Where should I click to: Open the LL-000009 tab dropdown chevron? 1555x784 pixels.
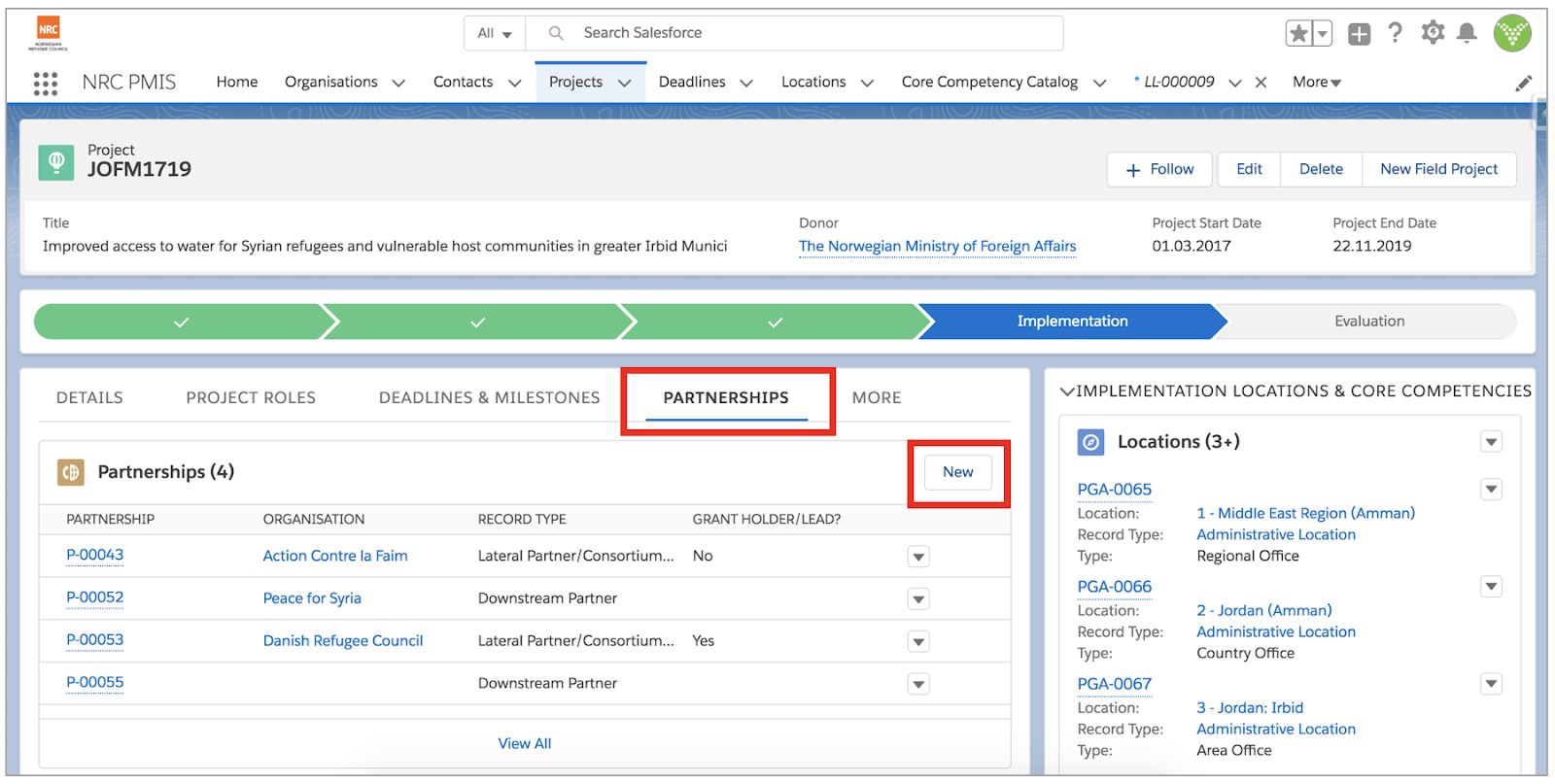point(1234,84)
